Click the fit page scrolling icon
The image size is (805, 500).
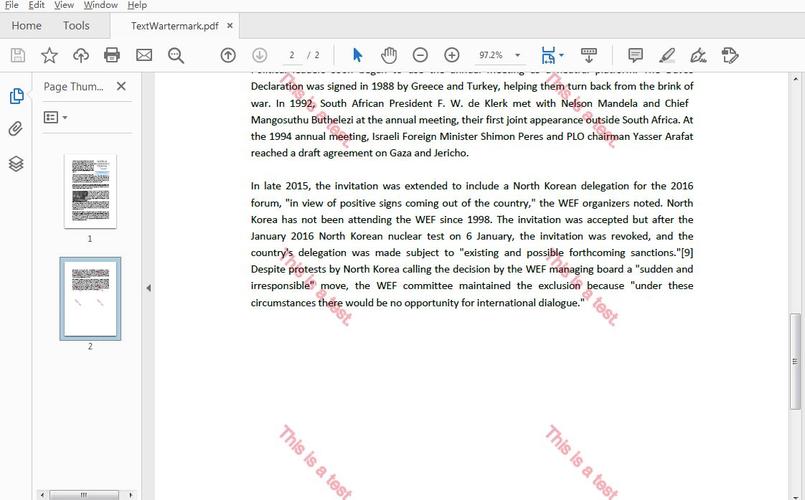tap(548, 55)
